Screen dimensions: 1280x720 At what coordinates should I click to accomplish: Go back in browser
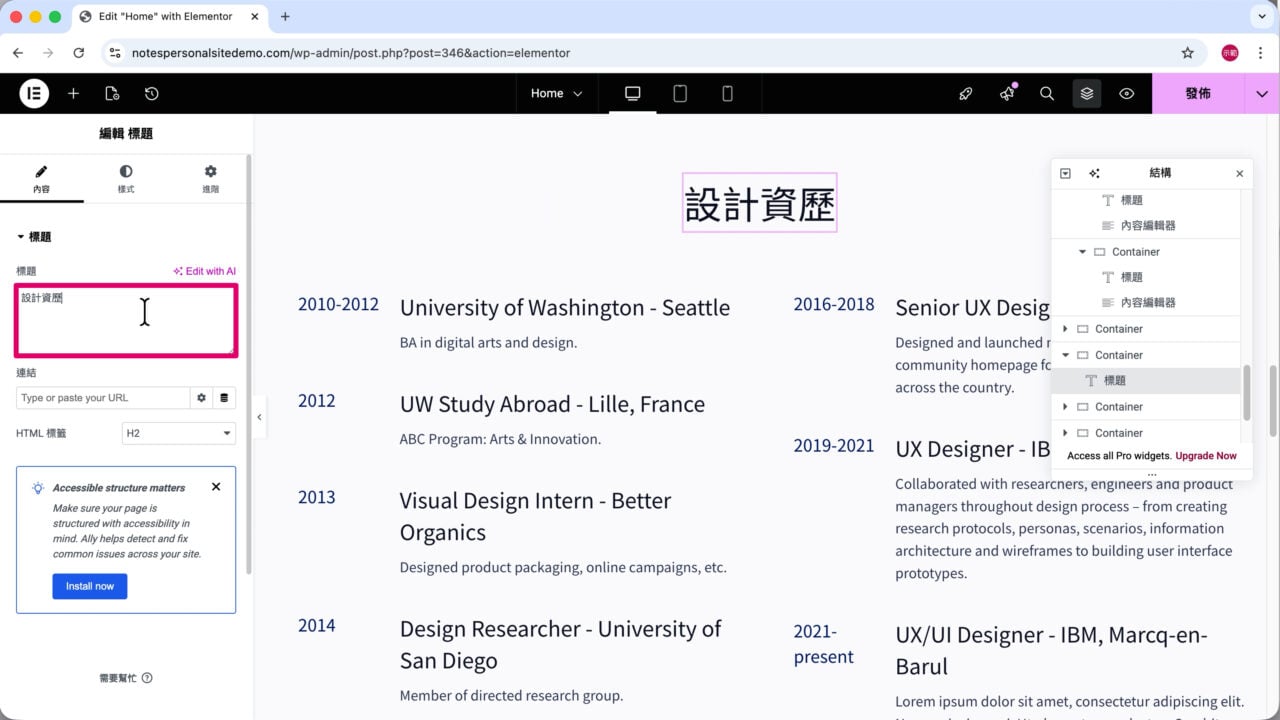(x=18, y=53)
